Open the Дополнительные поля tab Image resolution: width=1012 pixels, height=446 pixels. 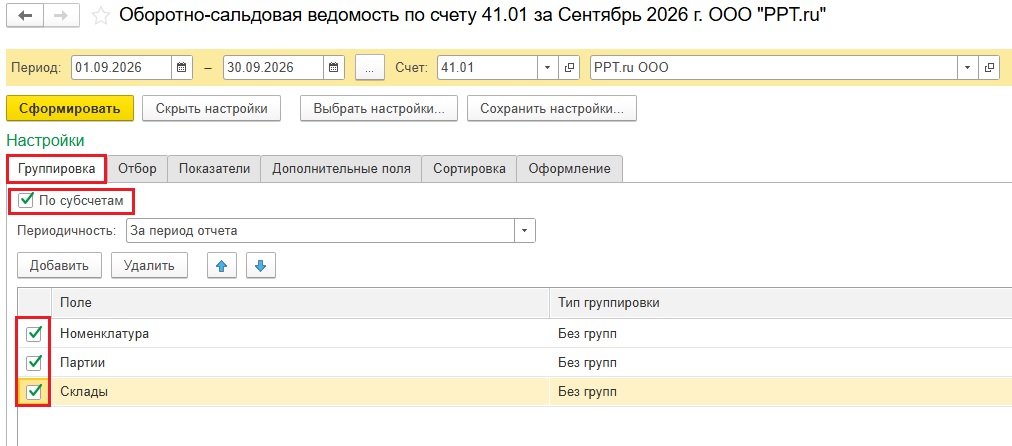(x=341, y=168)
